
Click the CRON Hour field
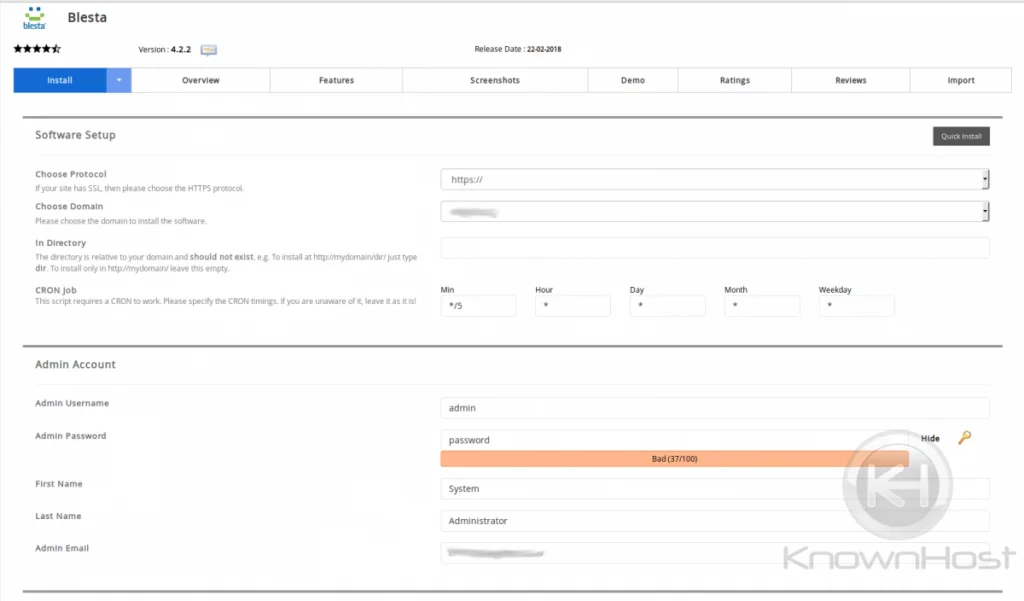573,306
